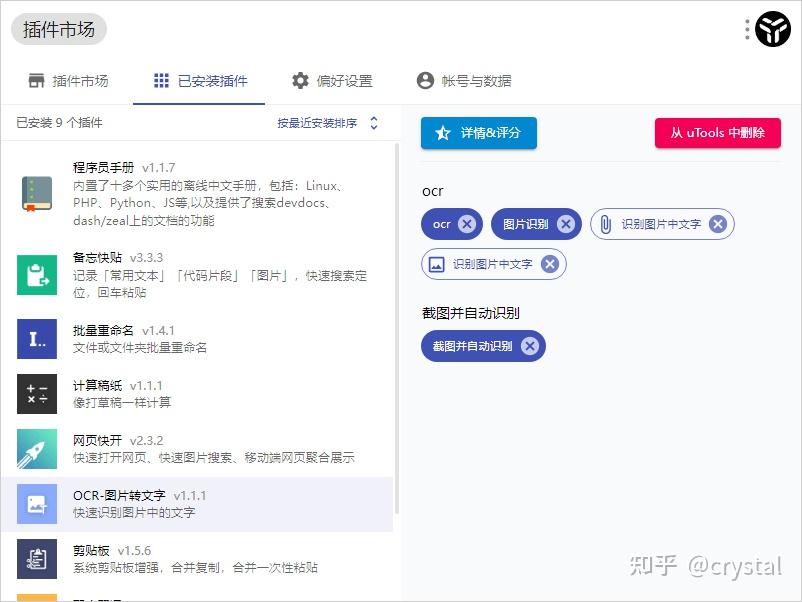This screenshot has width=802, height=602.
Task: Click the OCR-图片转文字 plugin icon
Action: (36, 504)
